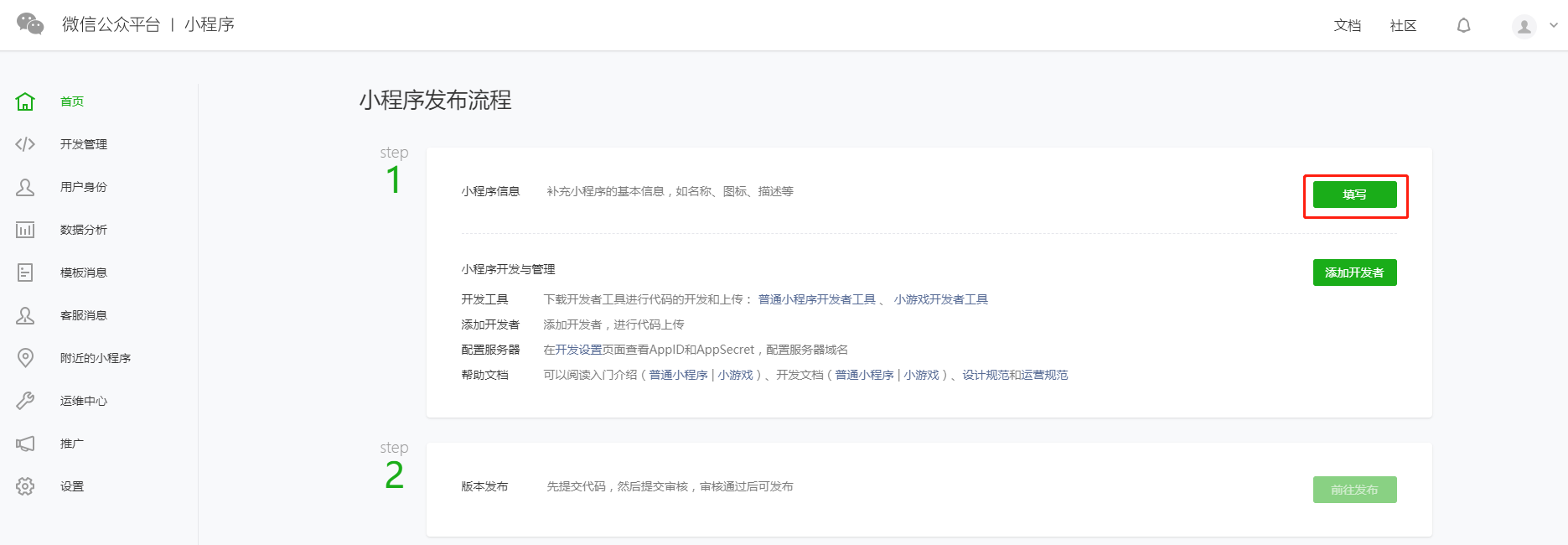Select 附近的小程序 menu item
The image size is (1568, 545).
tap(96, 358)
